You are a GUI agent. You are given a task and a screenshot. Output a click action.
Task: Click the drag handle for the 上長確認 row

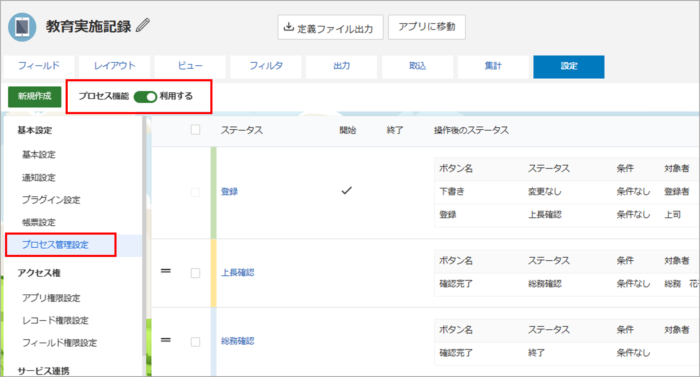pos(166,271)
